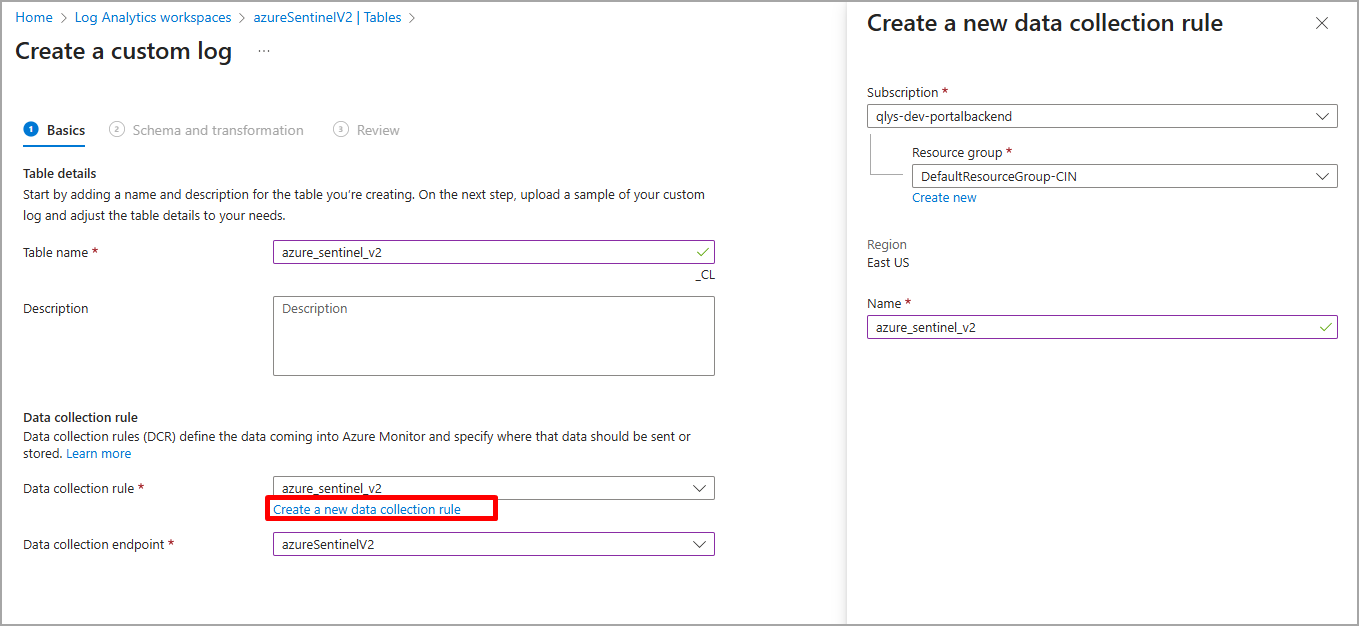Click the Table name input field
The image size is (1359, 626).
point(485,252)
